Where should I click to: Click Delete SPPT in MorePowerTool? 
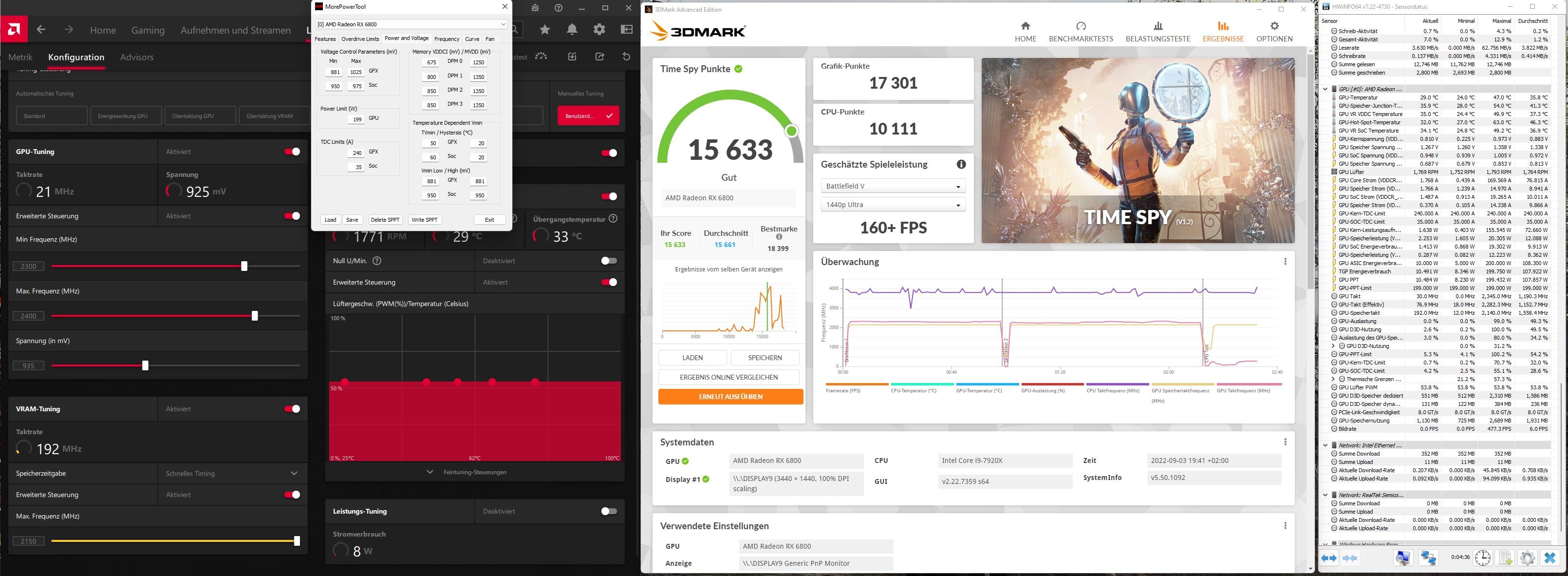[x=385, y=220]
